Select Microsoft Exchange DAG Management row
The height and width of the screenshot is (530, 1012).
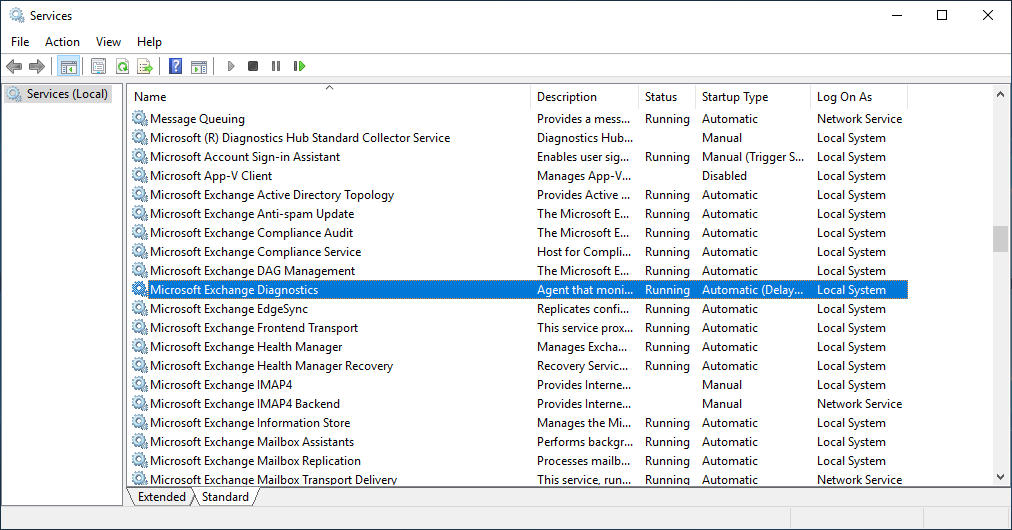tap(519, 270)
